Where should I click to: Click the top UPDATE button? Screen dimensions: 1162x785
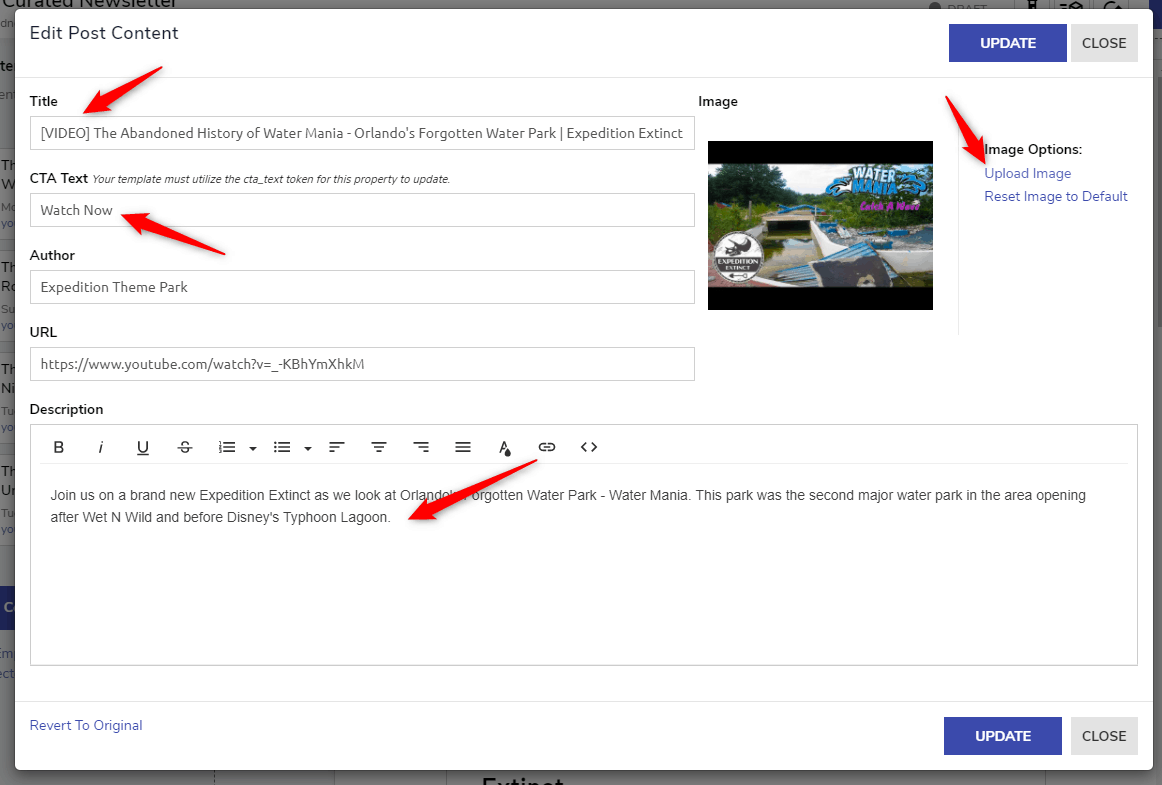click(1008, 43)
